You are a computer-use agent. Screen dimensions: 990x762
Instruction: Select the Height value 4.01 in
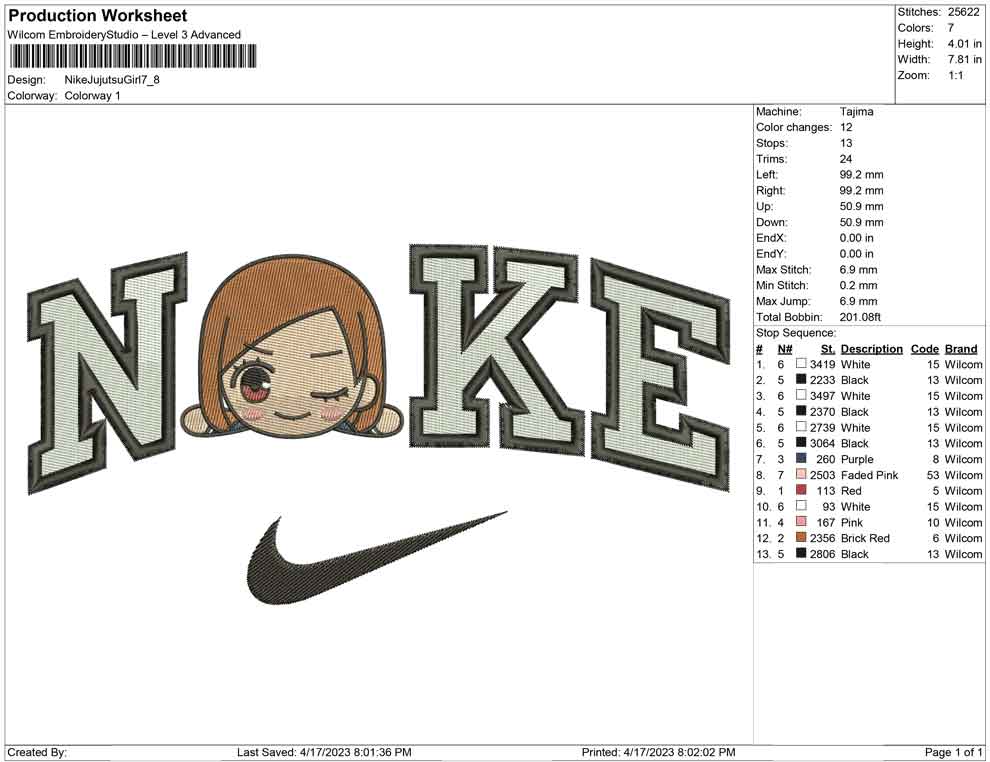pos(964,44)
